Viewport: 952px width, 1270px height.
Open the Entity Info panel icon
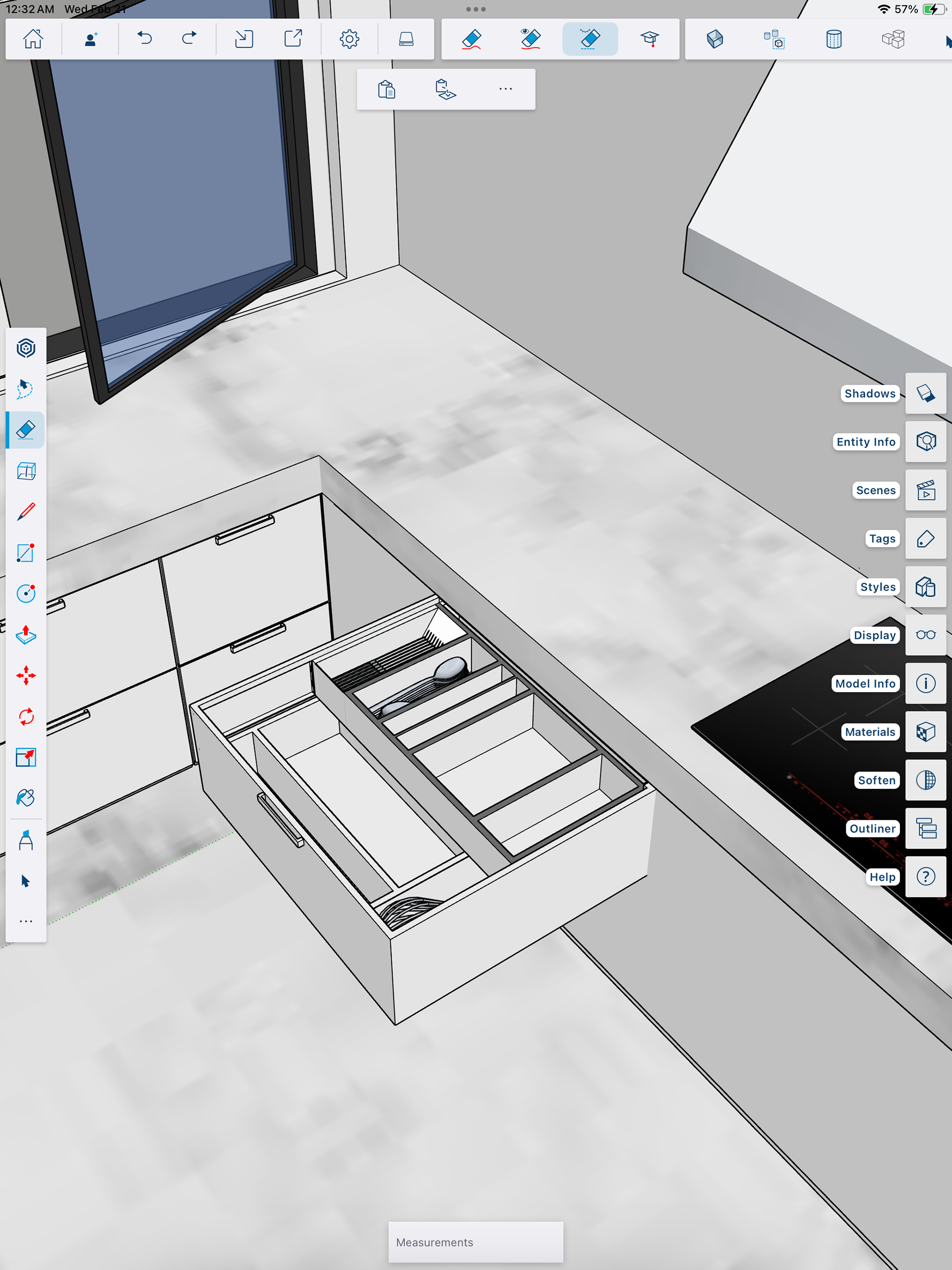[926, 441]
